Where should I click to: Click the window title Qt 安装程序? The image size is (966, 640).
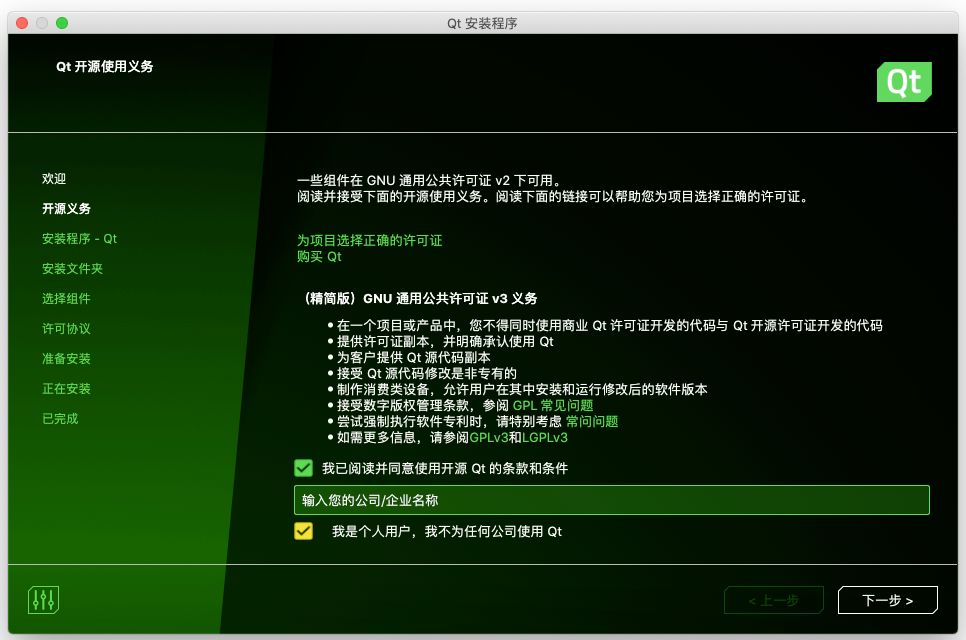pyautogui.click(x=482, y=23)
